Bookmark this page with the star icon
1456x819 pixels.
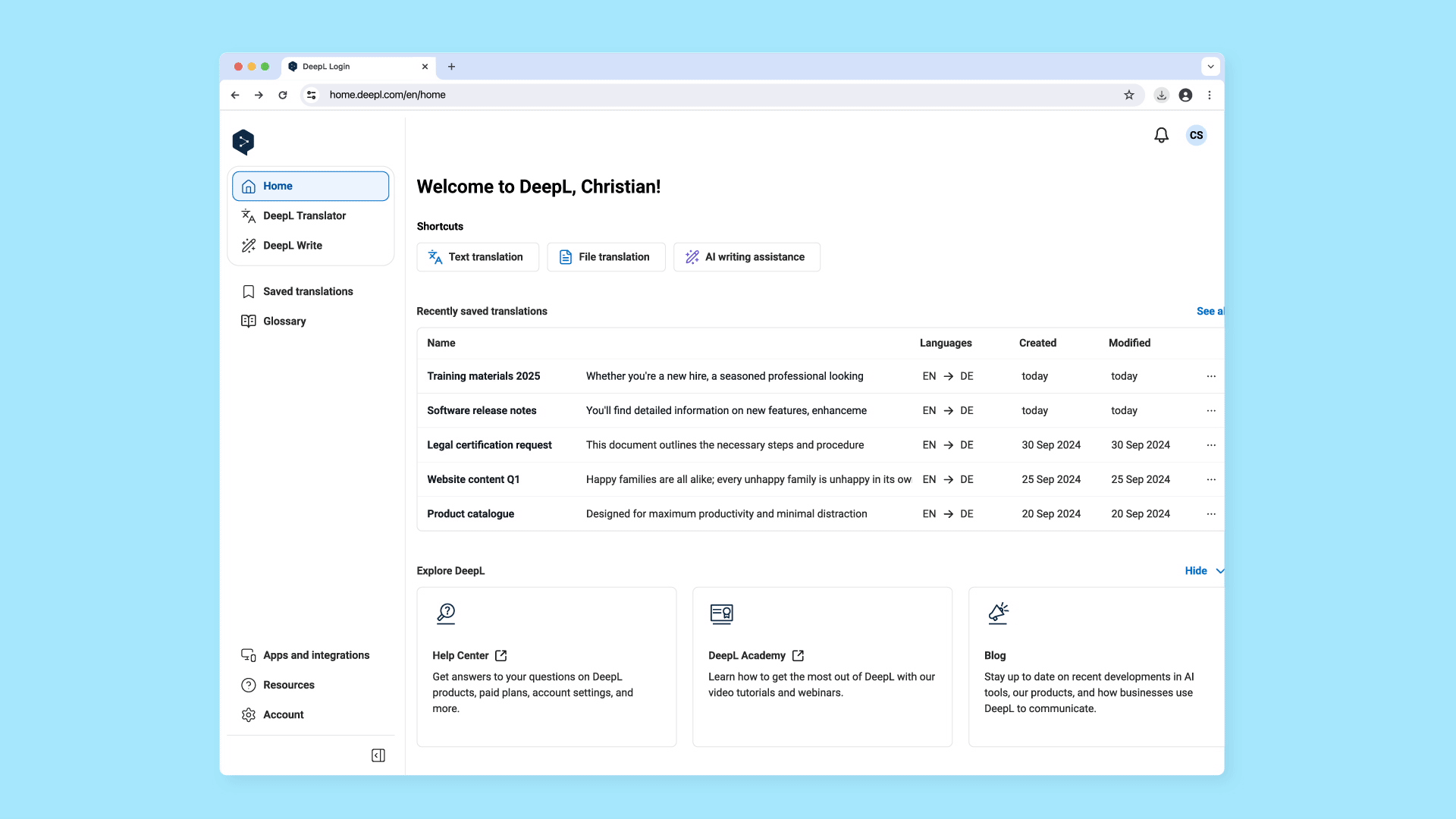pos(1129,95)
